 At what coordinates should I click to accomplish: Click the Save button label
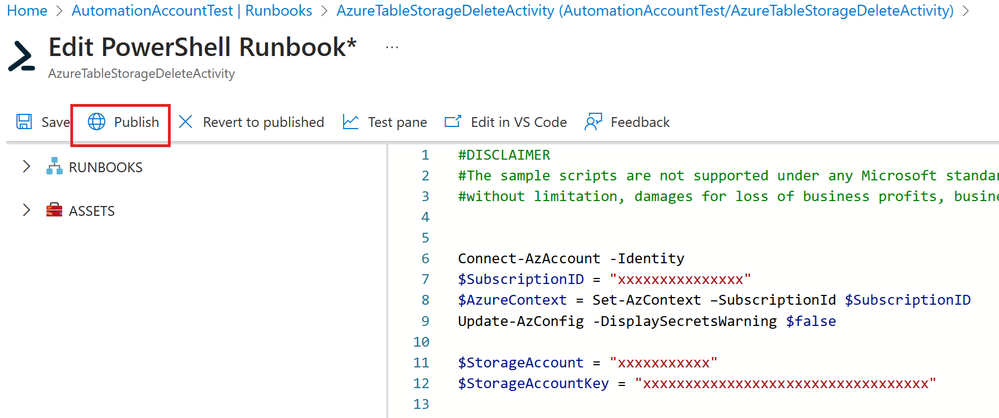pyautogui.click(x=55, y=122)
